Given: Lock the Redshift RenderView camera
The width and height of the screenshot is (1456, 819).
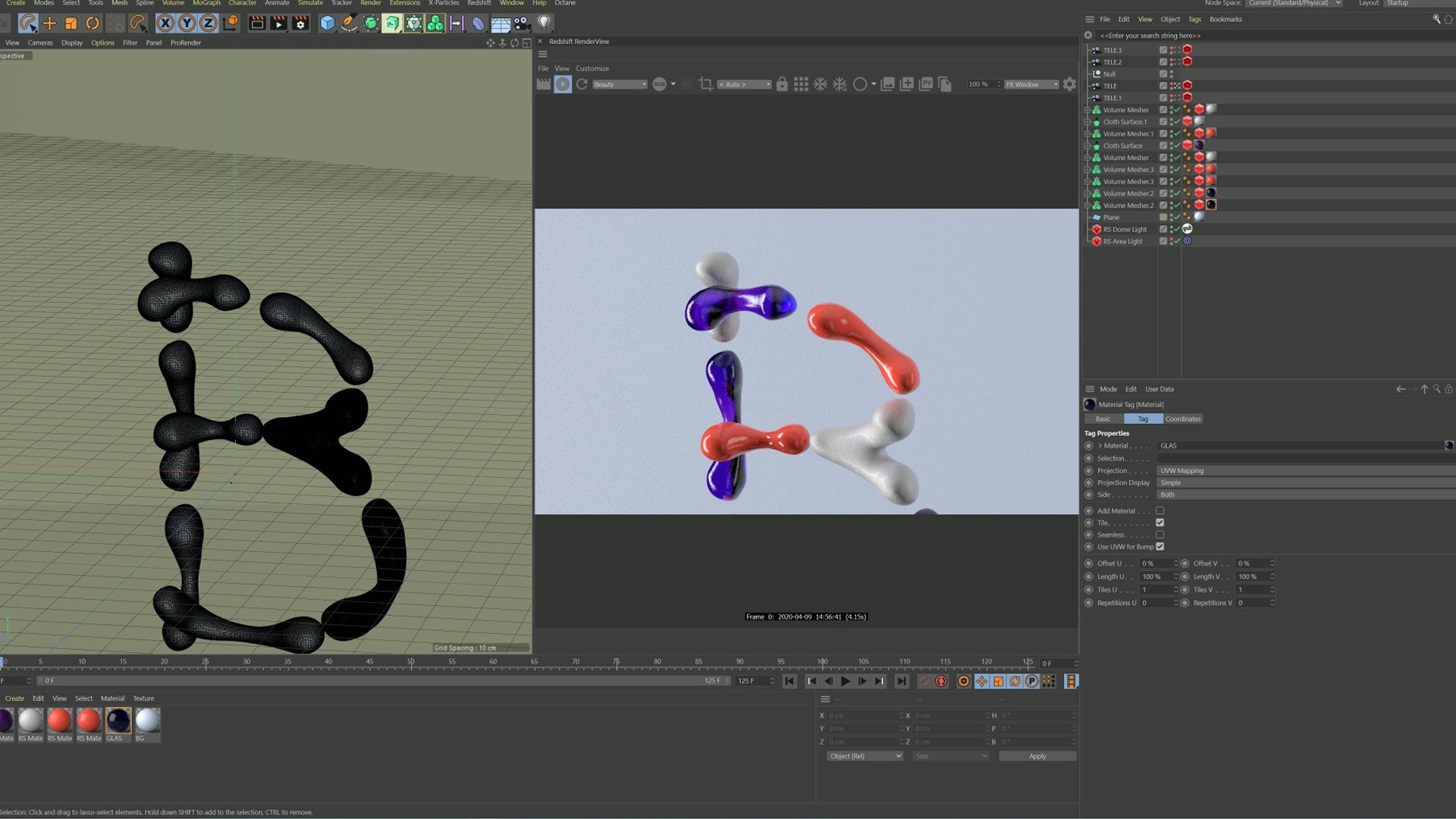Looking at the screenshot, I should pos(782,84).
